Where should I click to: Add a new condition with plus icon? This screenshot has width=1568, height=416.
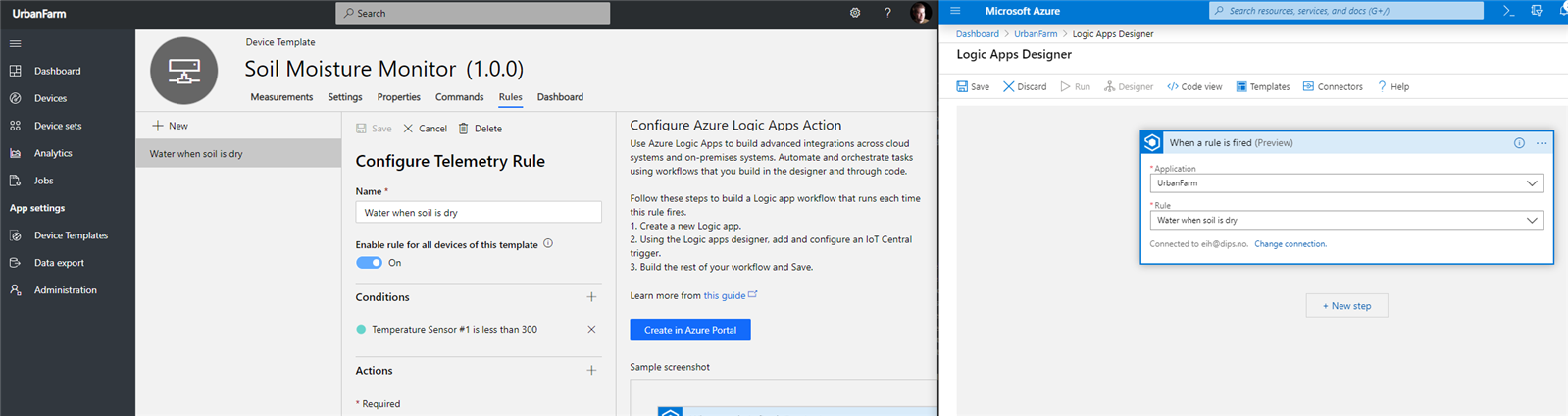[x=591, y=297]
